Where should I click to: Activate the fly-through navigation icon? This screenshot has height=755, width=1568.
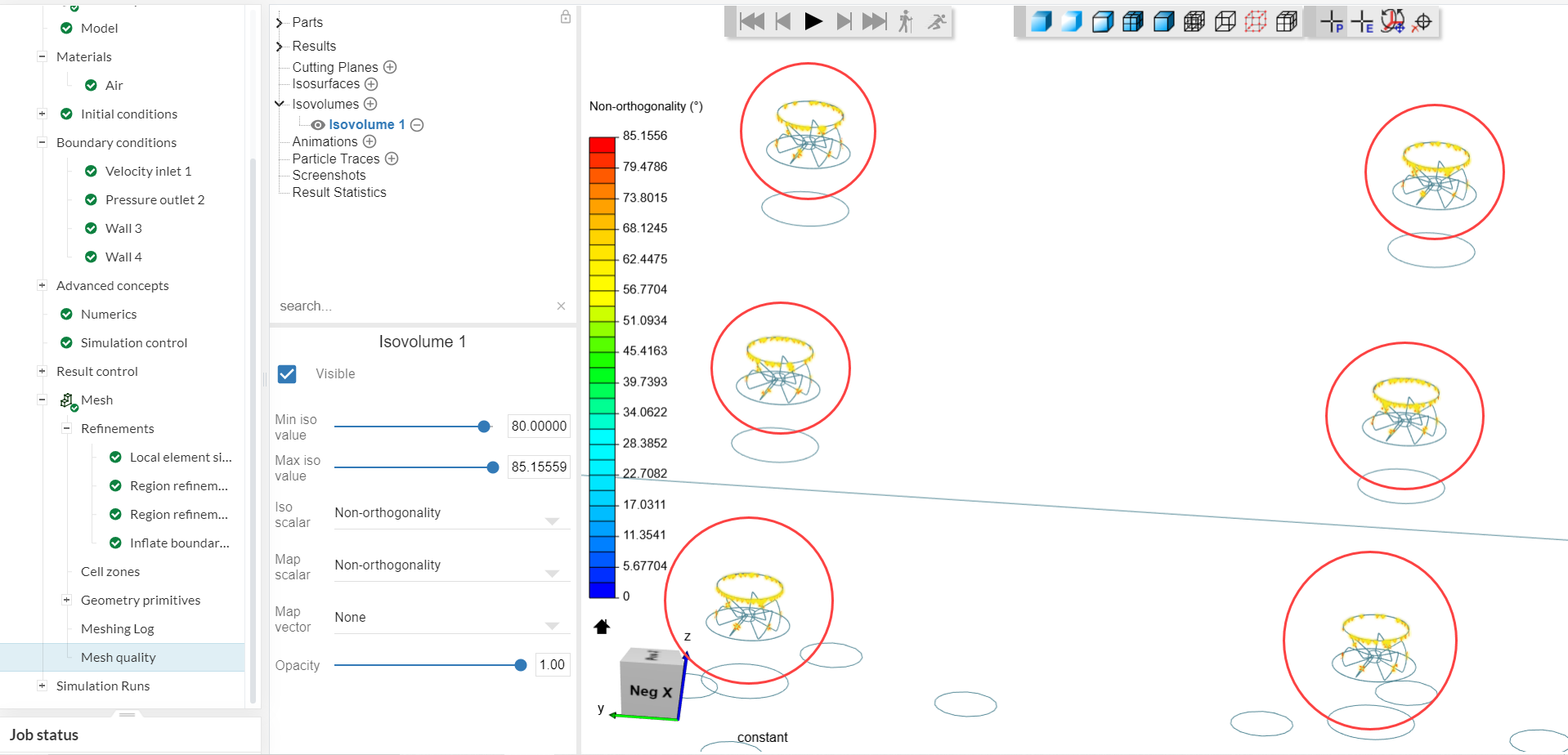click(936, 21)
